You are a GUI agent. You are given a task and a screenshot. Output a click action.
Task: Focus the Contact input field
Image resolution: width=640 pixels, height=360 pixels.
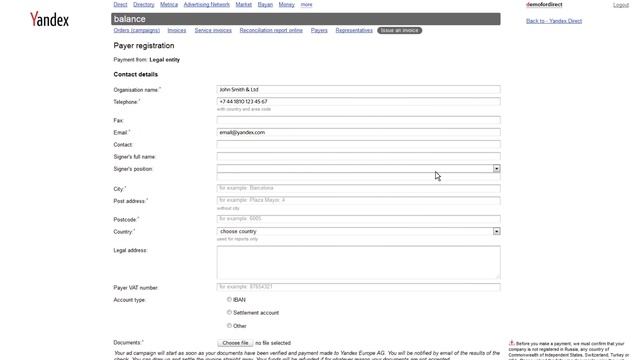[x=358, y=144]
